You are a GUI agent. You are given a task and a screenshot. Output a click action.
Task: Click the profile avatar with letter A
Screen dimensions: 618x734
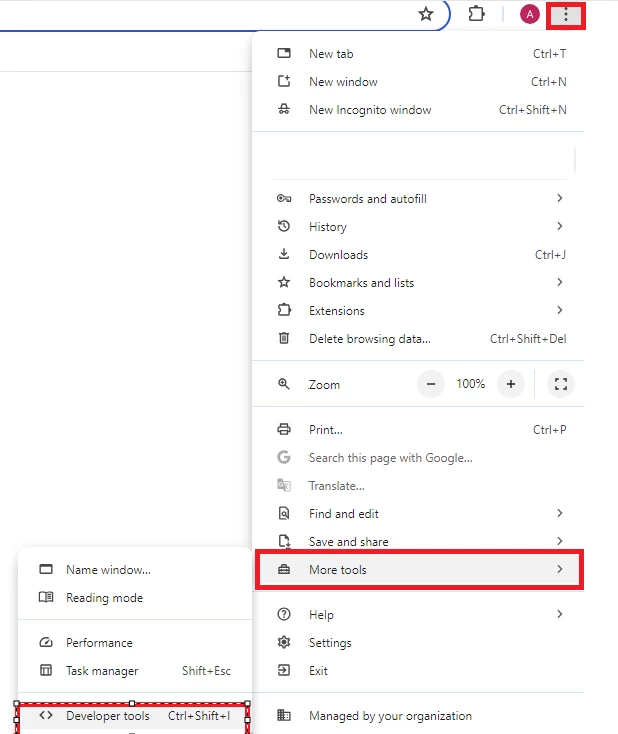click(530, 15)
